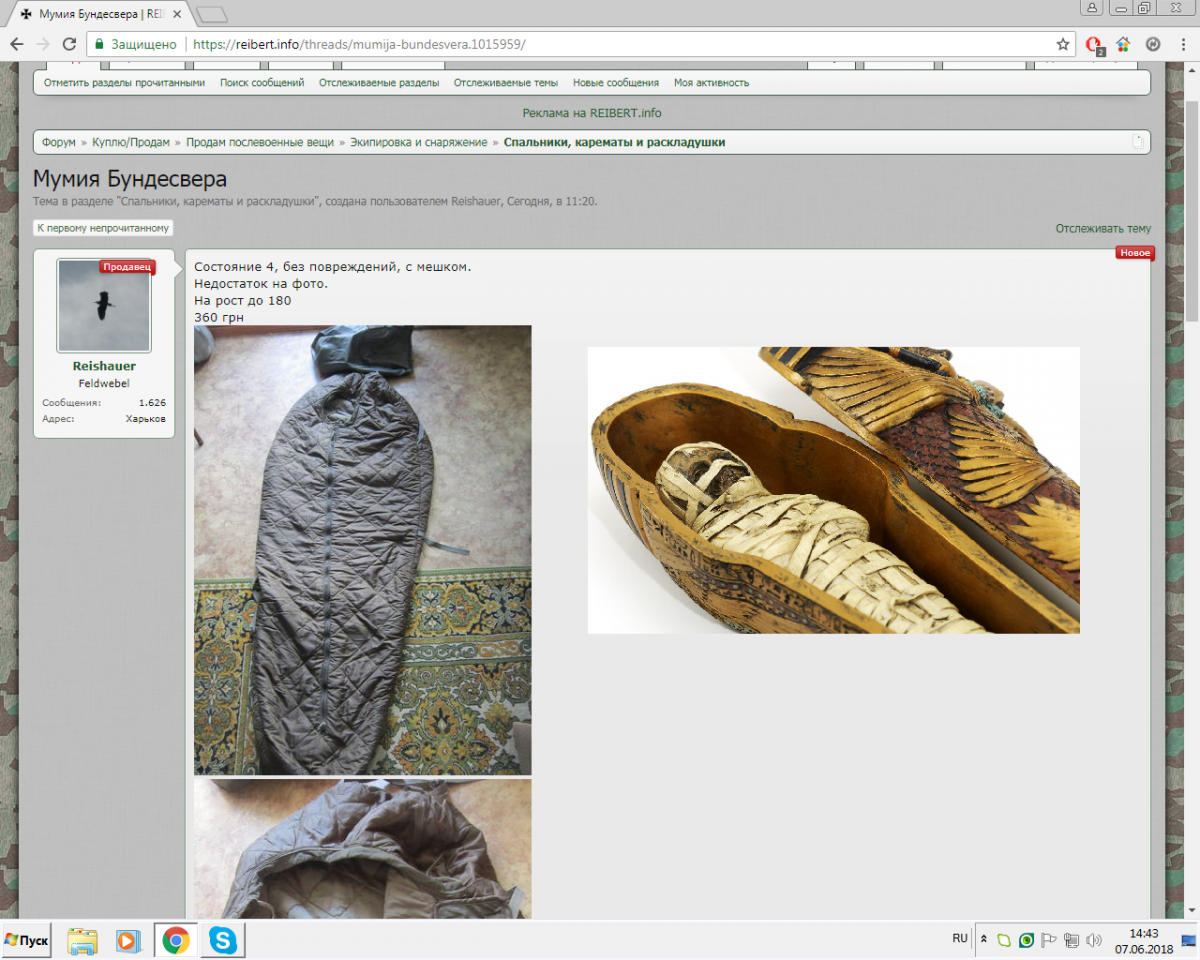Open Action Center flag icon
The width and height of the screenshot is (1200, 960).
[x=1049, y=940]
